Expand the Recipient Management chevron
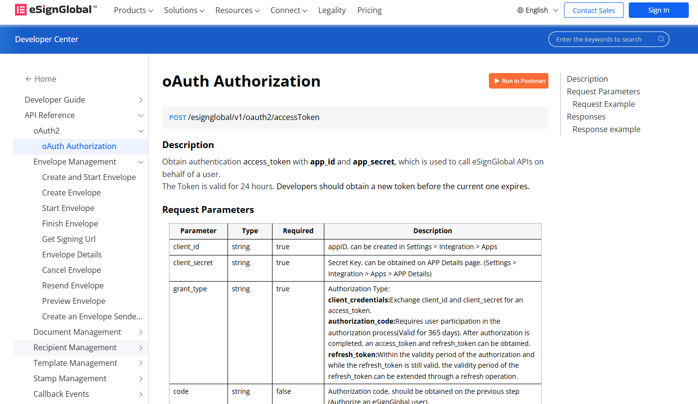 (x=141, y=348)
